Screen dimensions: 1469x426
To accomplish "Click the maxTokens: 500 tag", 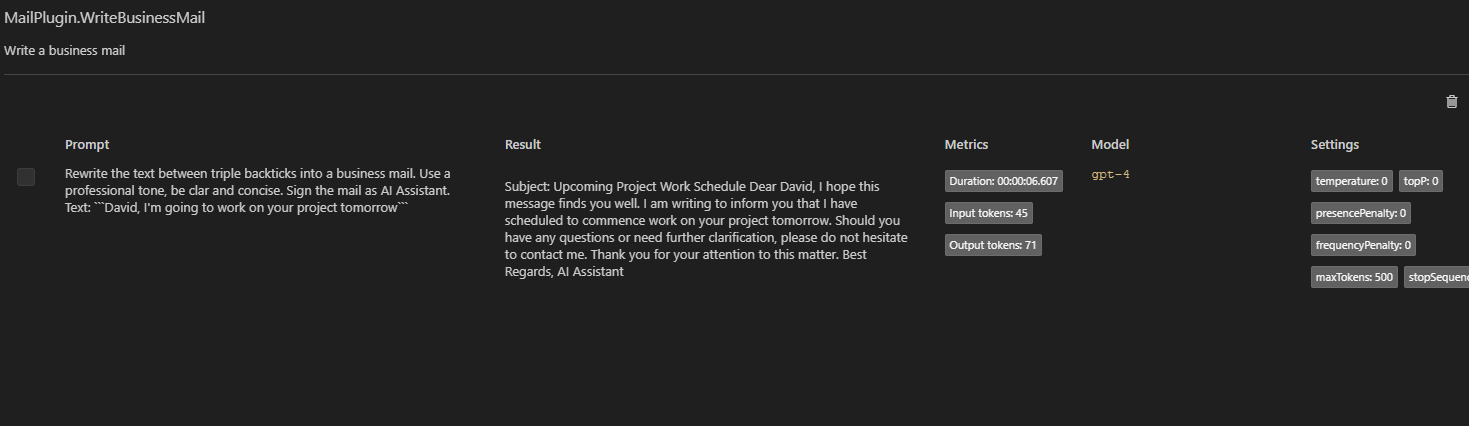I will 1354,277.
